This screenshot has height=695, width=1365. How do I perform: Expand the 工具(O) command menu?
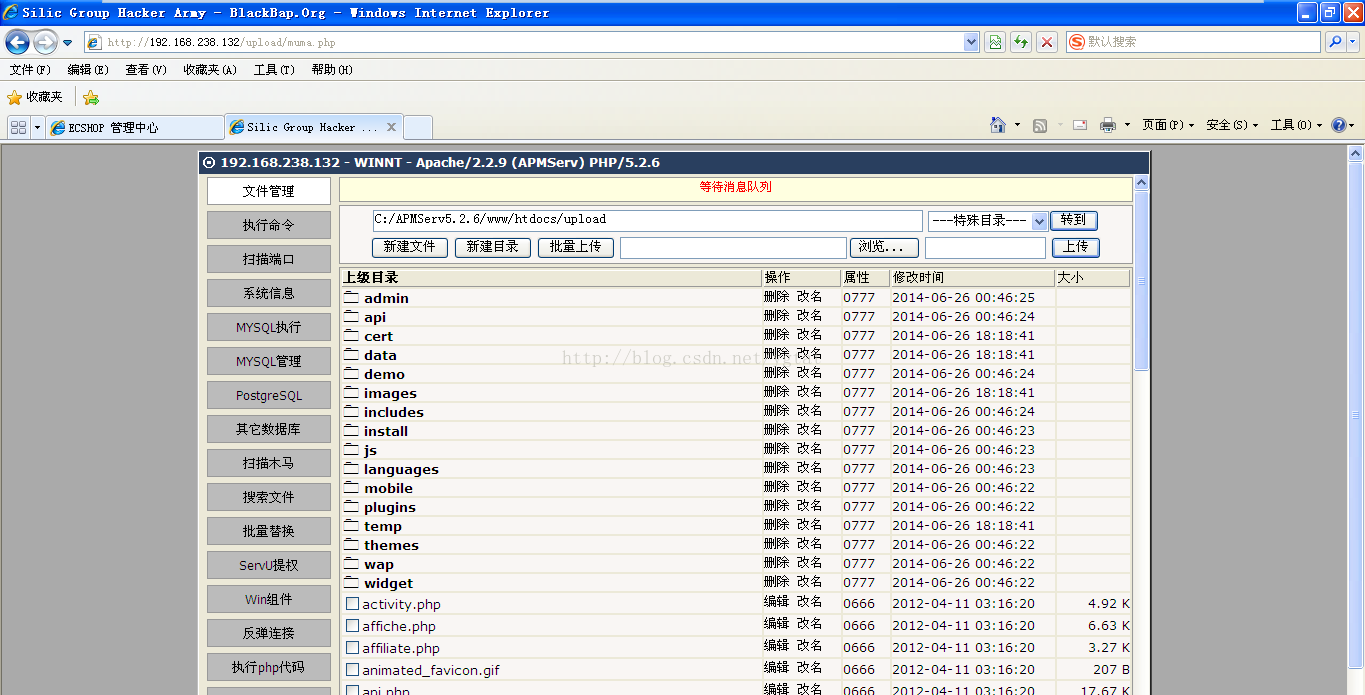1296,125
